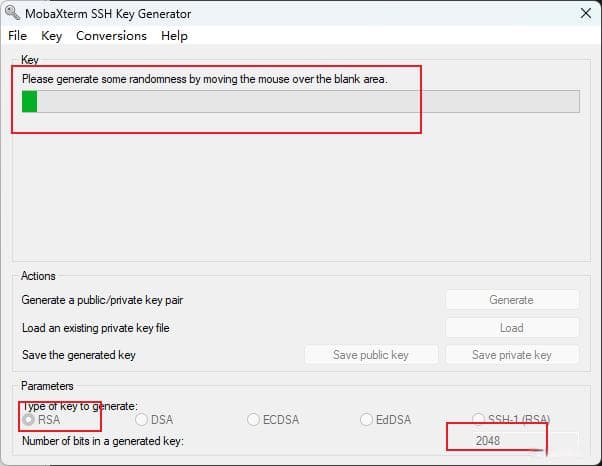Screen dimensions: 602x466
Task: Close the SSH Key Generator window
Action: [586, 13]
